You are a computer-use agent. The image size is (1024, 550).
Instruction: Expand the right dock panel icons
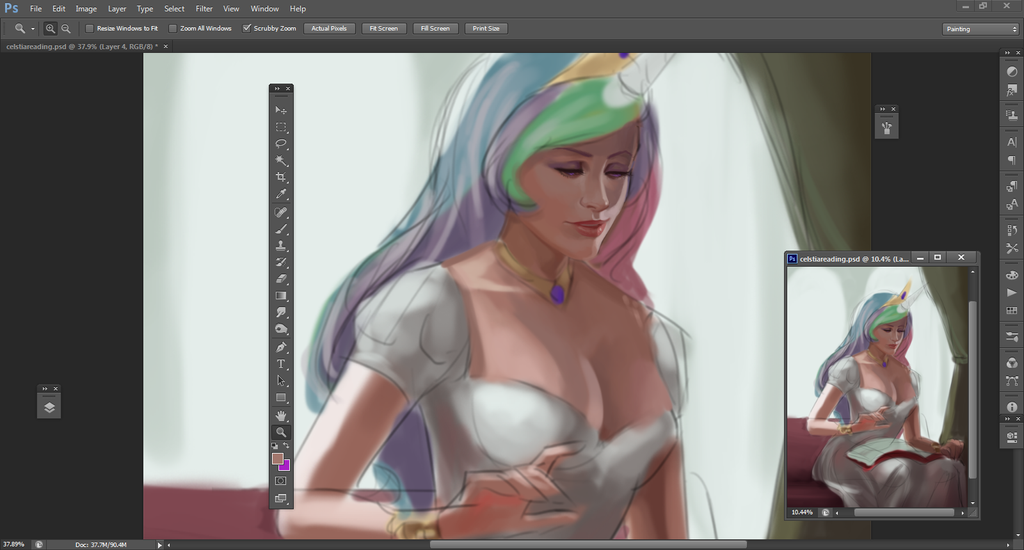click(1006, 52)
